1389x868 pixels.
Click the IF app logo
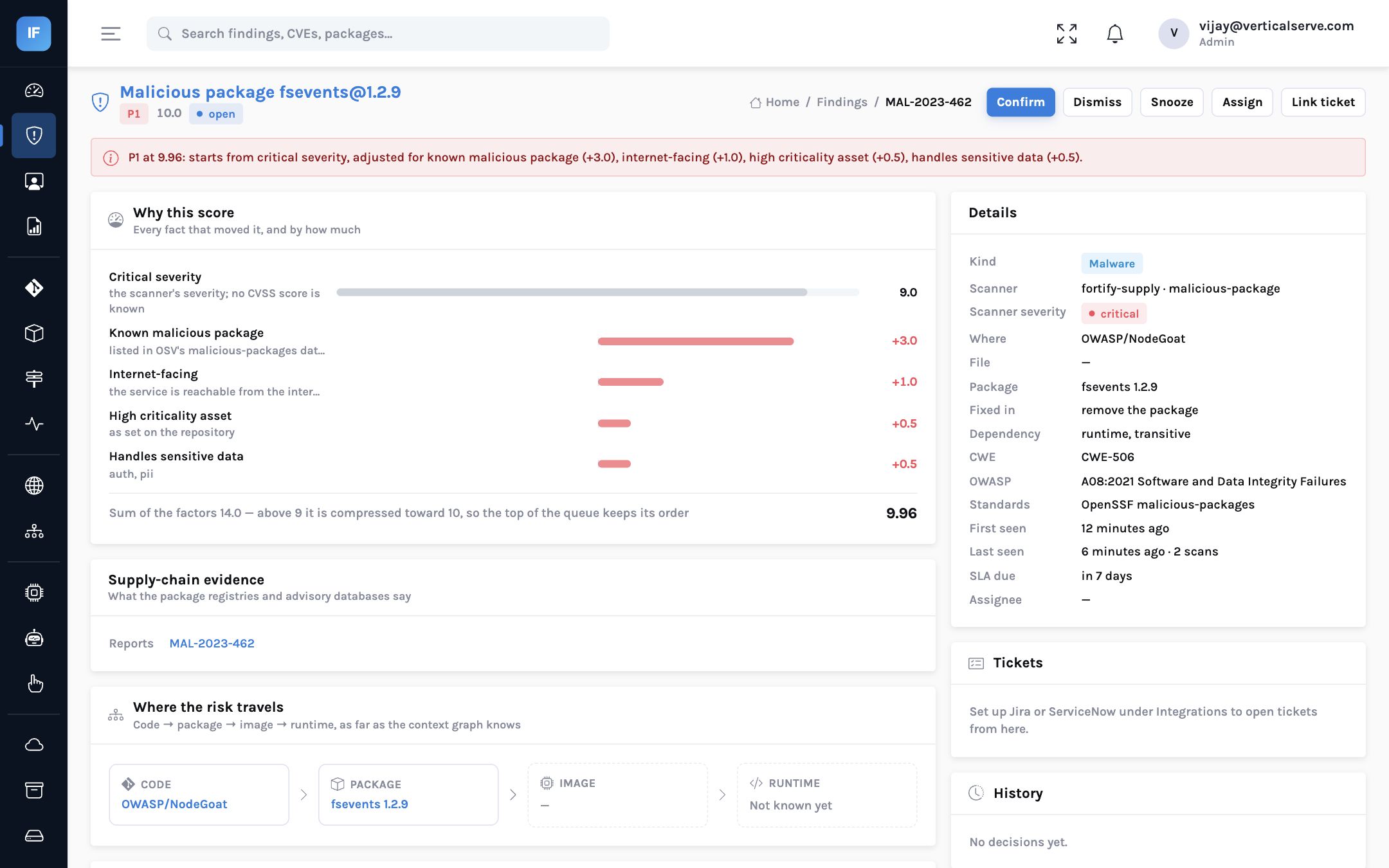tap(33, 33)
